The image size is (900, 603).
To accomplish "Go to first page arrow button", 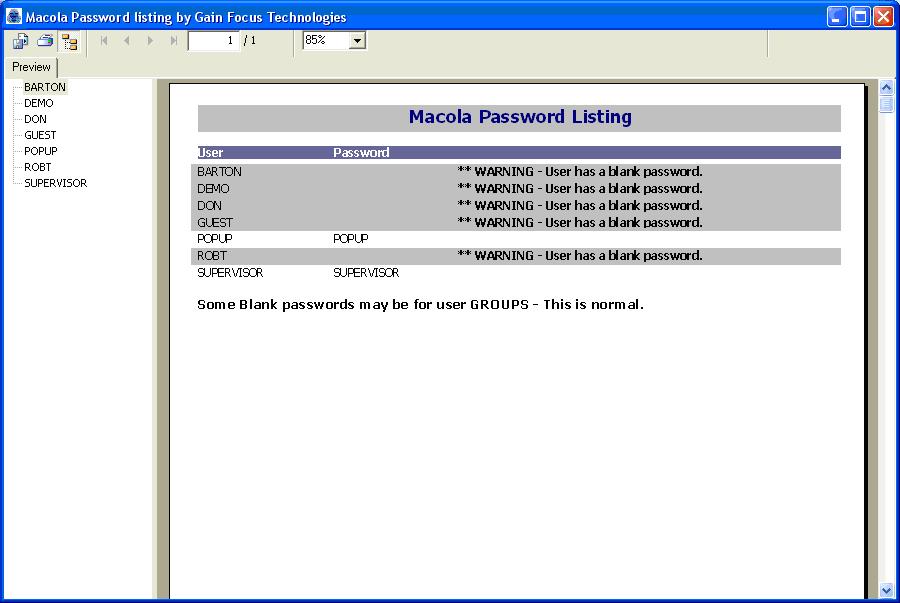I will tap(104, 41).
